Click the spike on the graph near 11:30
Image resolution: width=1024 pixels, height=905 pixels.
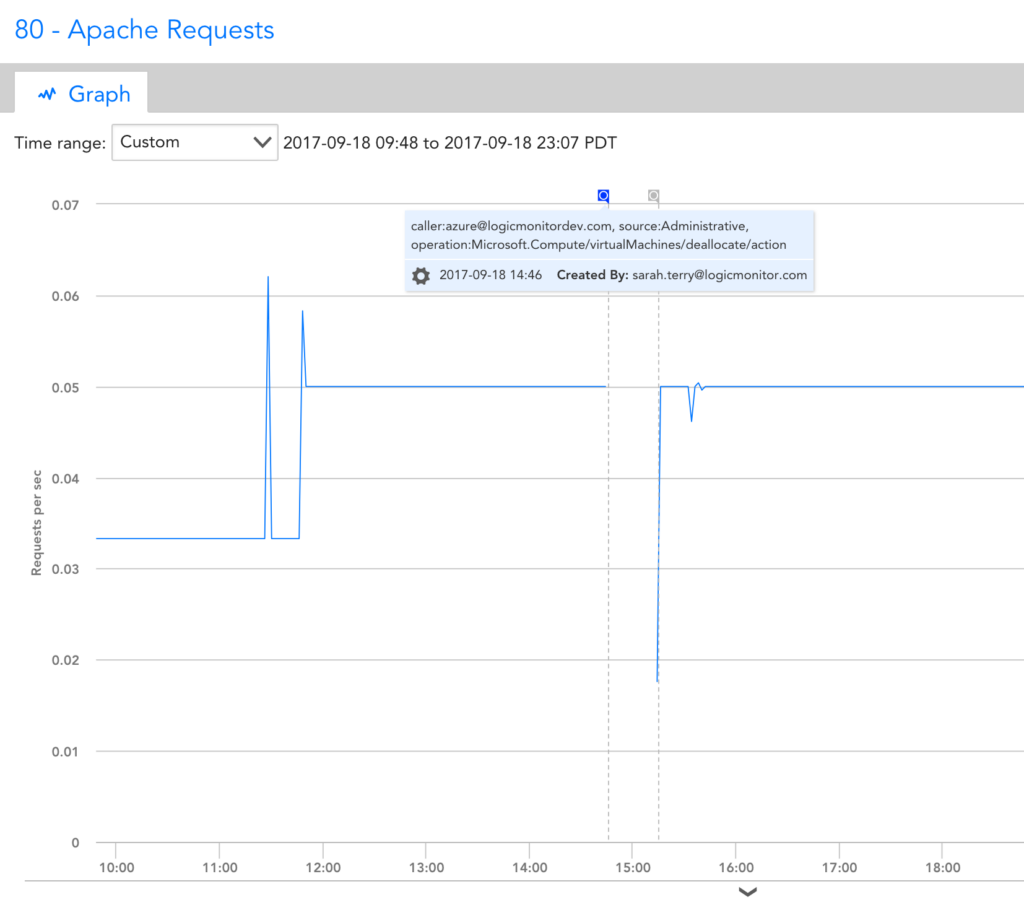pyautogui.click(x=269, y=278)
